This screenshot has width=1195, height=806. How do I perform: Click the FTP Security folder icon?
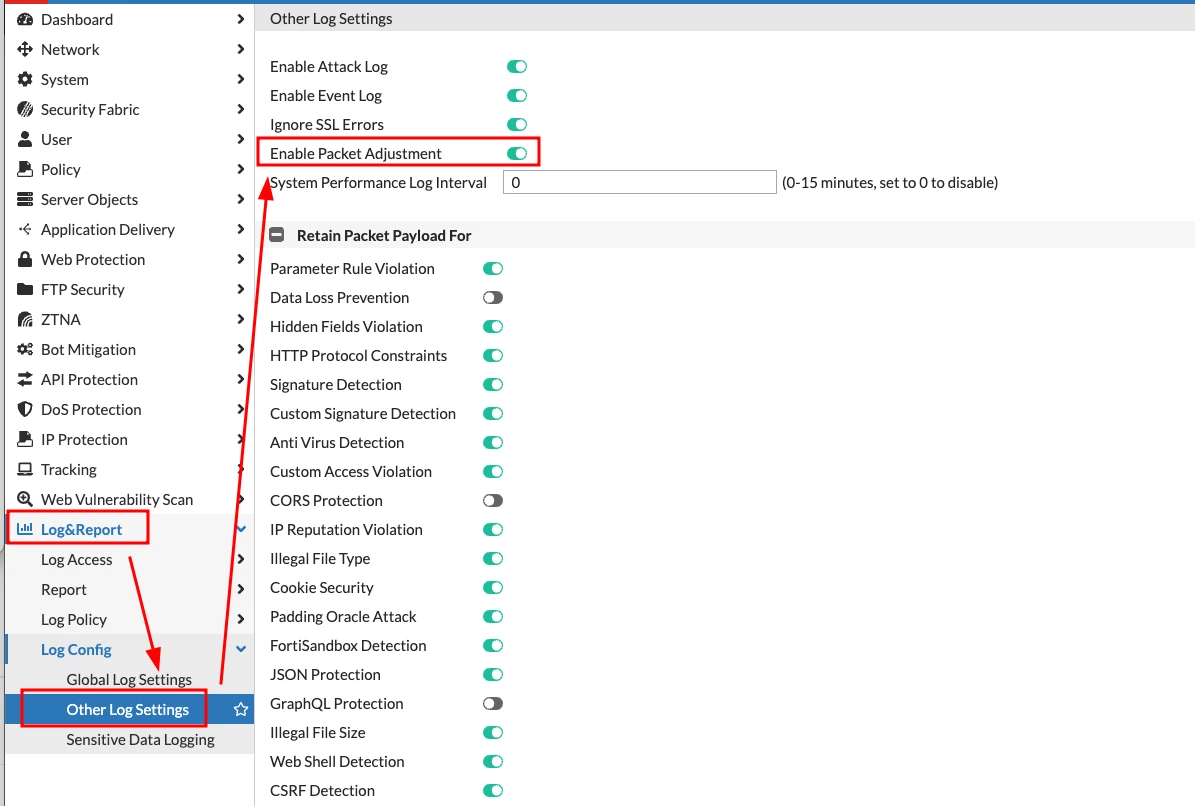click(25, 289)
